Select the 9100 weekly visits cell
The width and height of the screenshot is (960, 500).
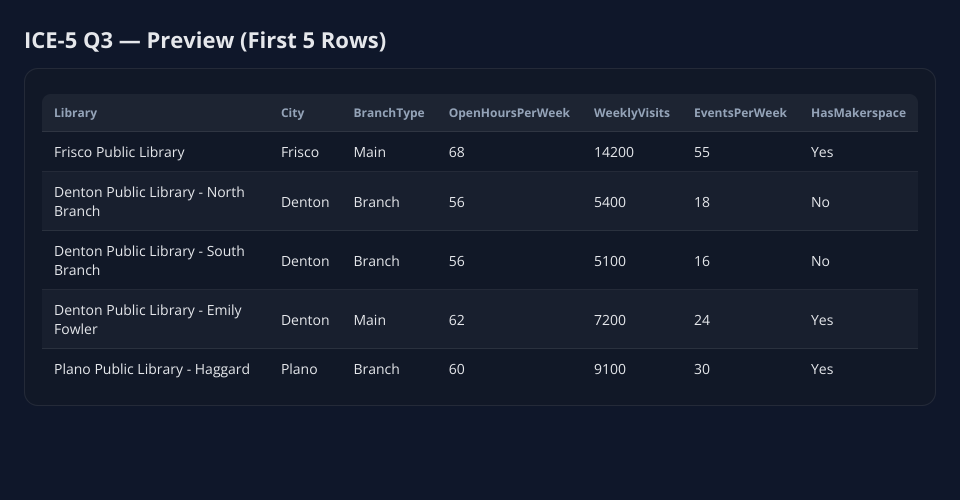pyautogui.click(x=609, y=369)
